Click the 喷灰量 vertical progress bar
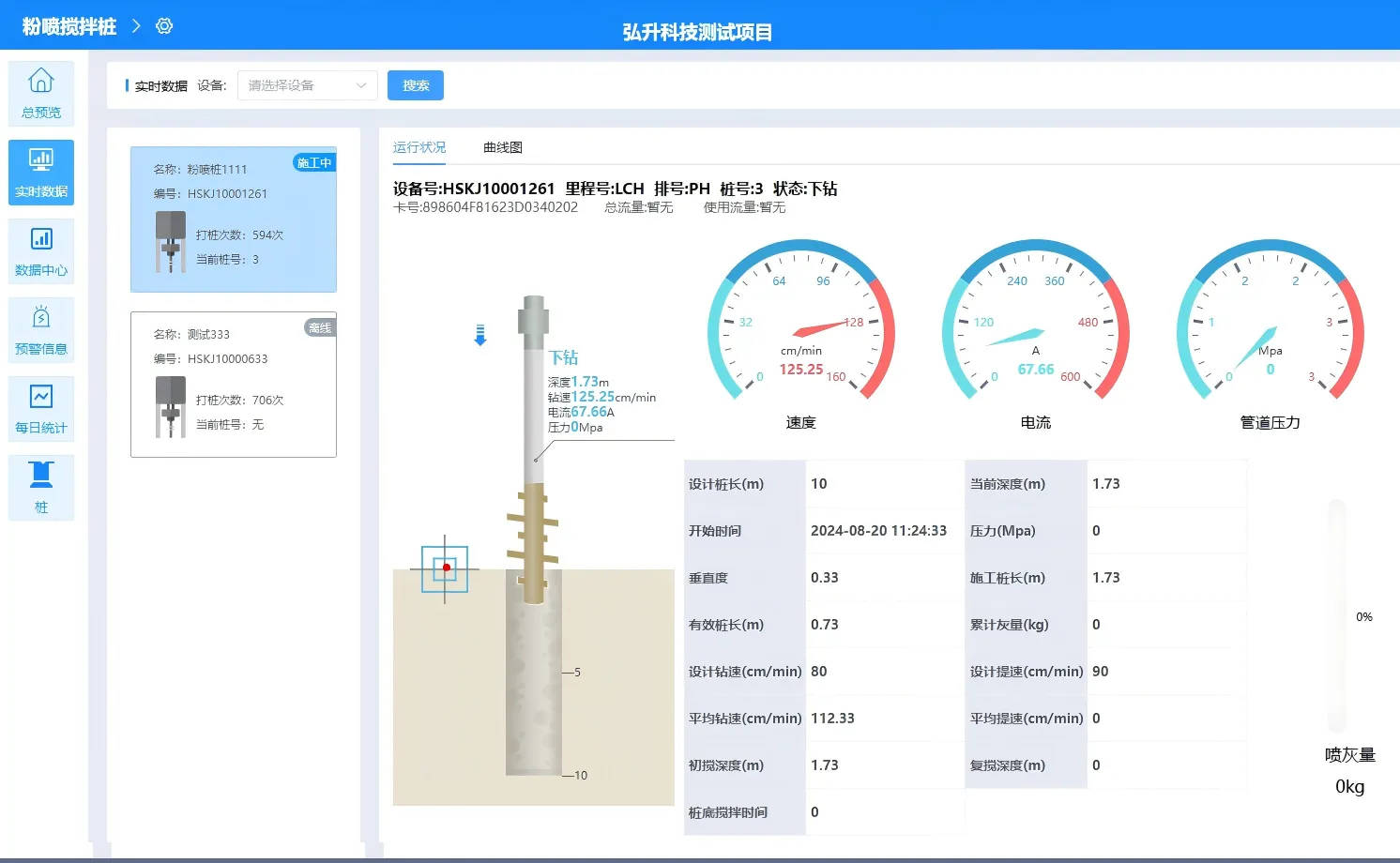 1337,616
